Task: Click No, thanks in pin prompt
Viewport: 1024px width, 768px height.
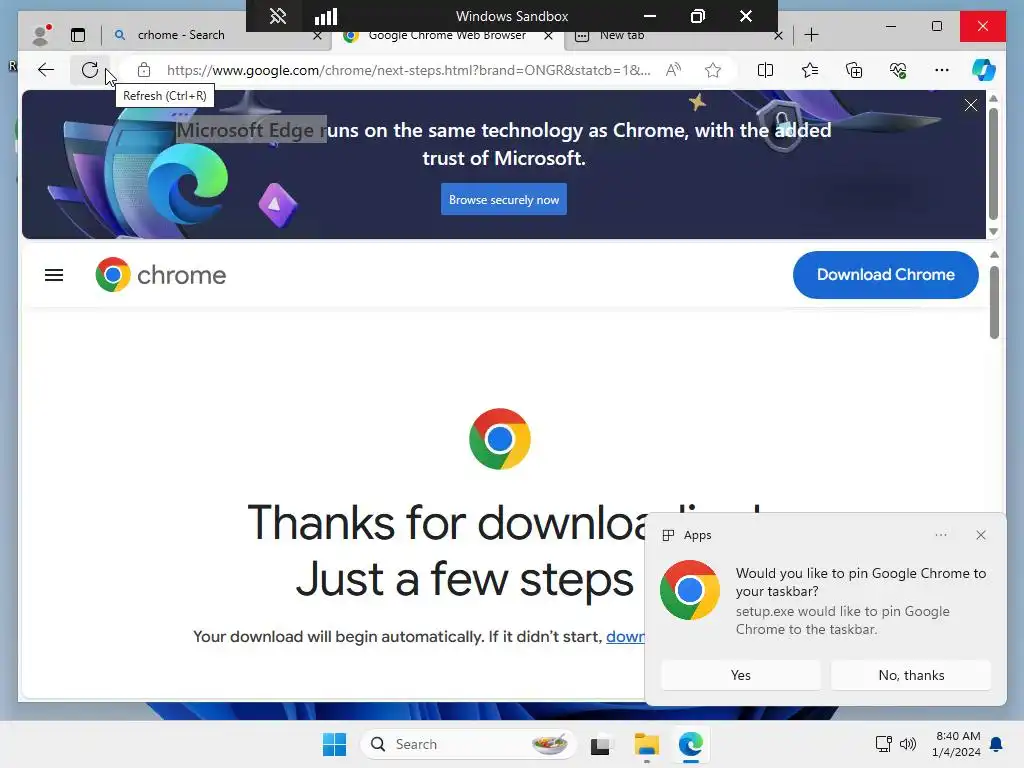Action: point(911,675)
